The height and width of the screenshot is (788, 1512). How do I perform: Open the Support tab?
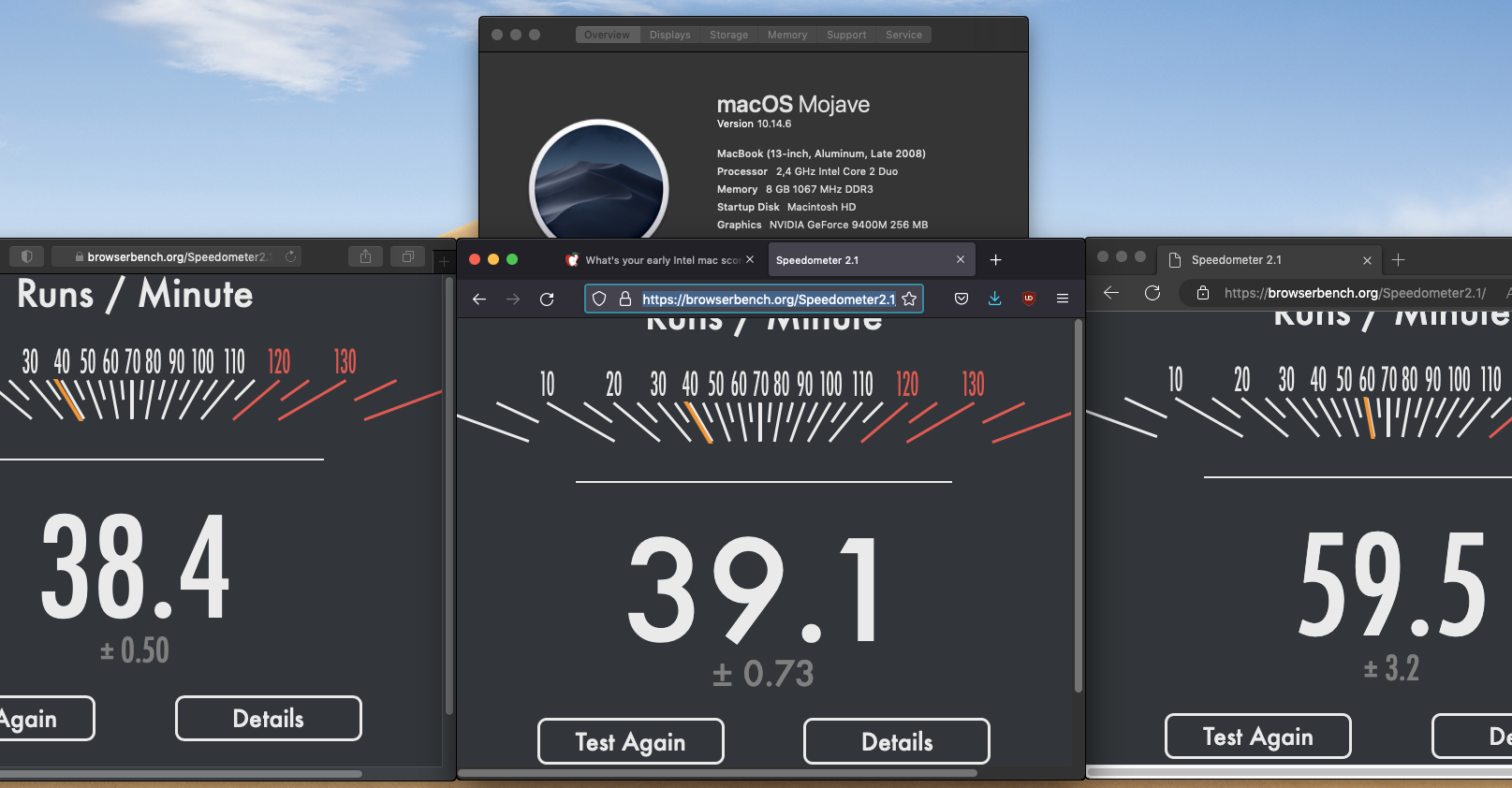[846, 35]
